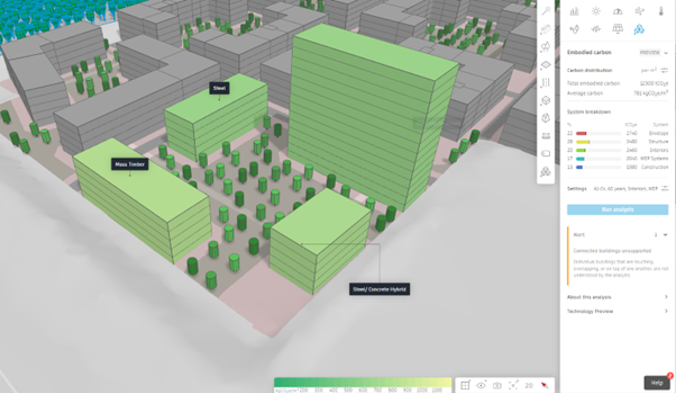Open the Help button

click(x=657, y=383)
